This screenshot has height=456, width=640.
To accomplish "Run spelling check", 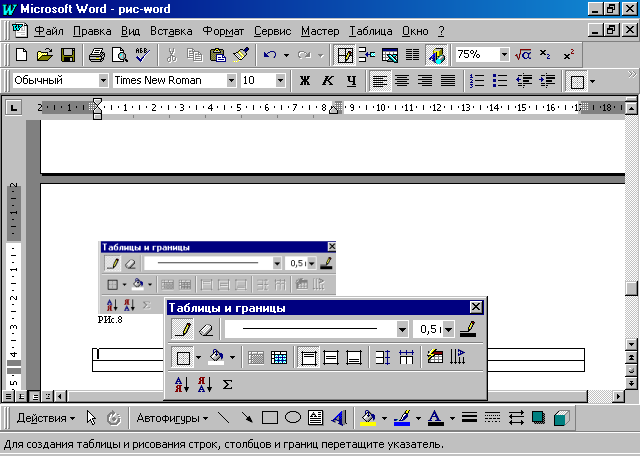I will (143, 55).
